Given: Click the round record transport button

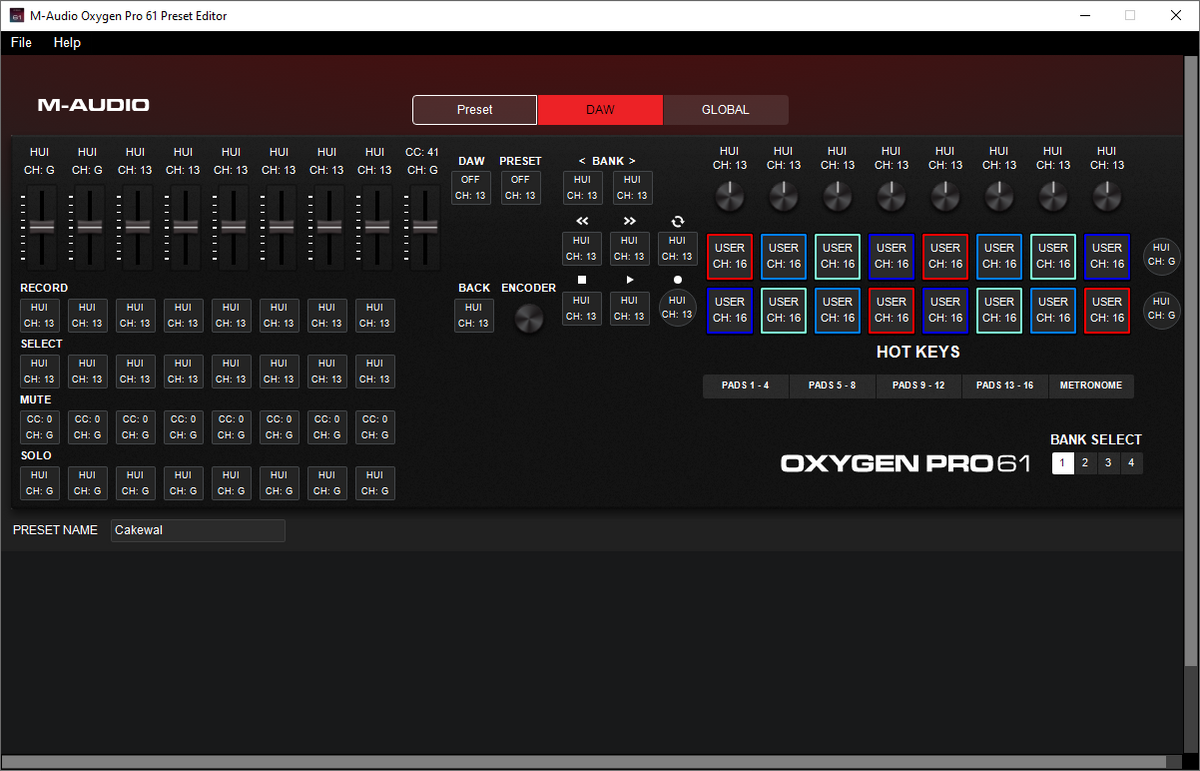Looking at the screenshot, I should coord(677,308).
